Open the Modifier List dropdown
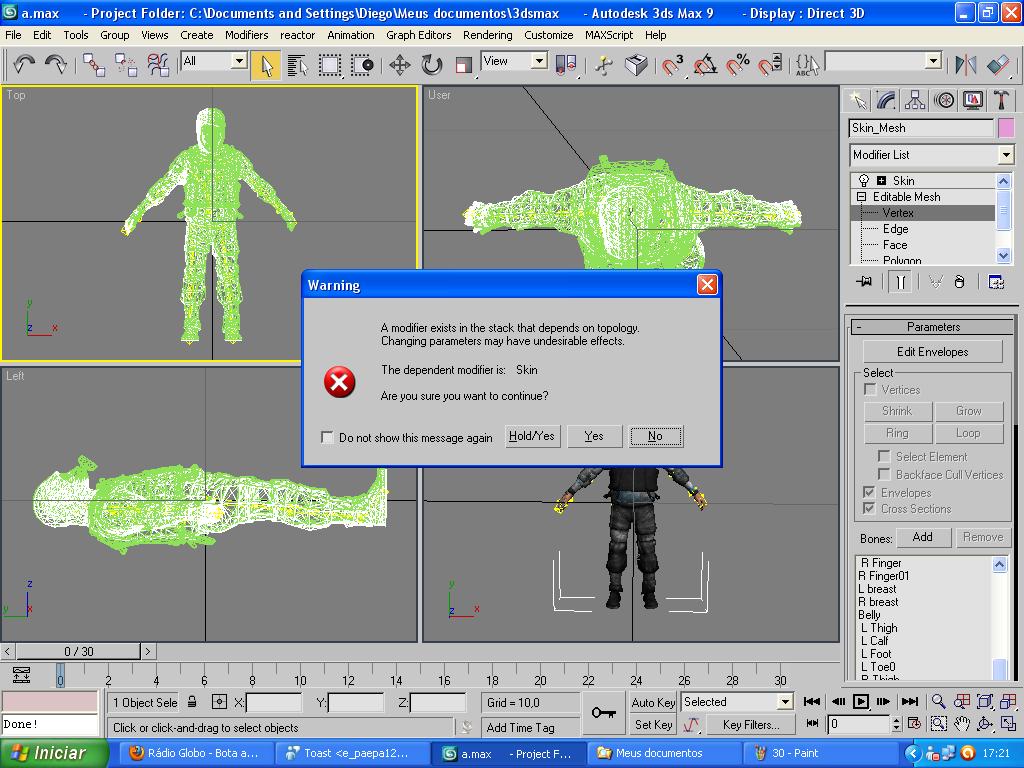Image resolution: width=1024 pixels, height=768 pixels. [1006, 155]
